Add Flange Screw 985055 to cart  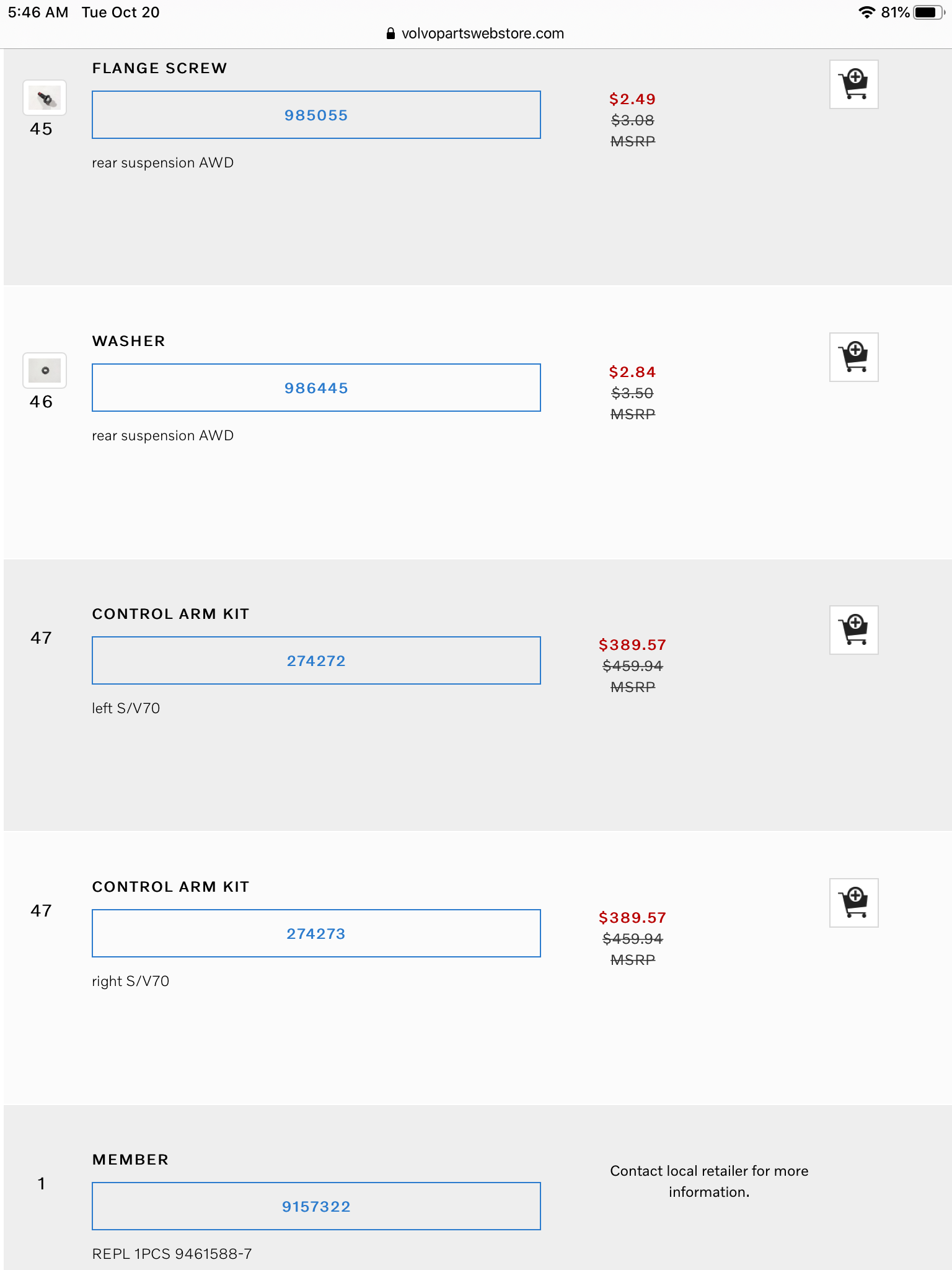pos(853,84)
